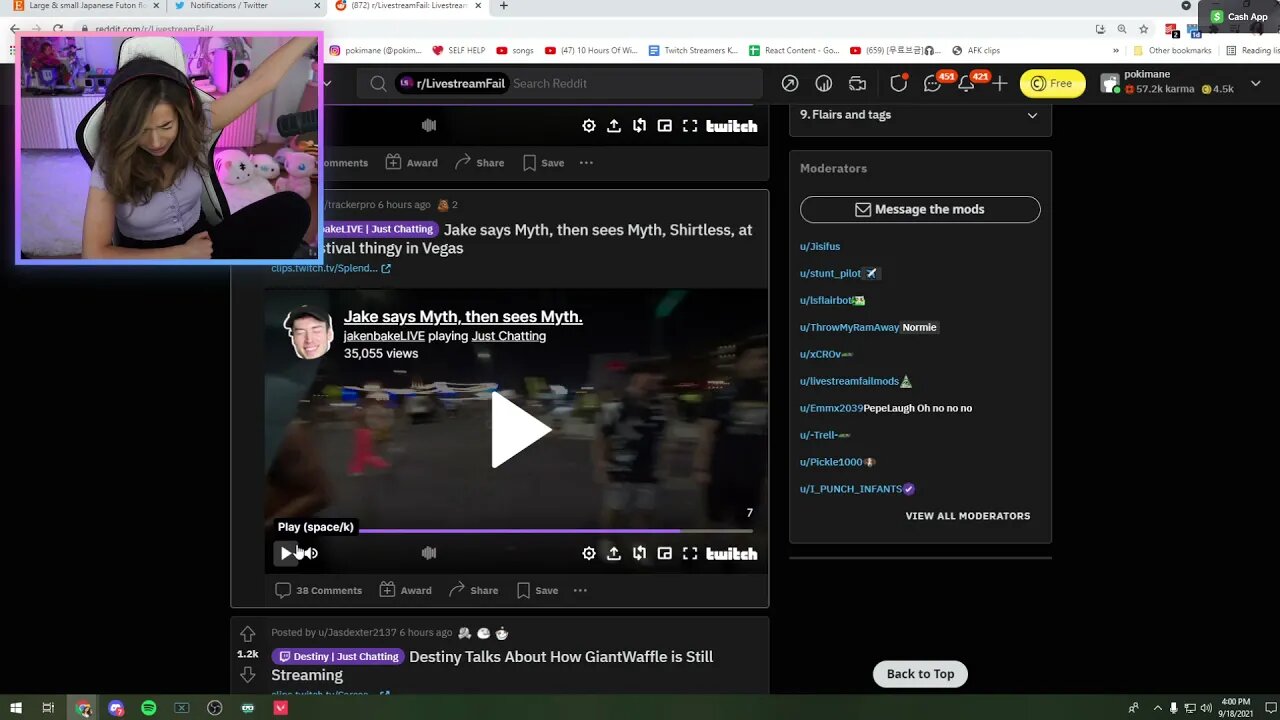
Task: Open u/Jasdexter2137 user profile
Action: (x=357, y=633)
